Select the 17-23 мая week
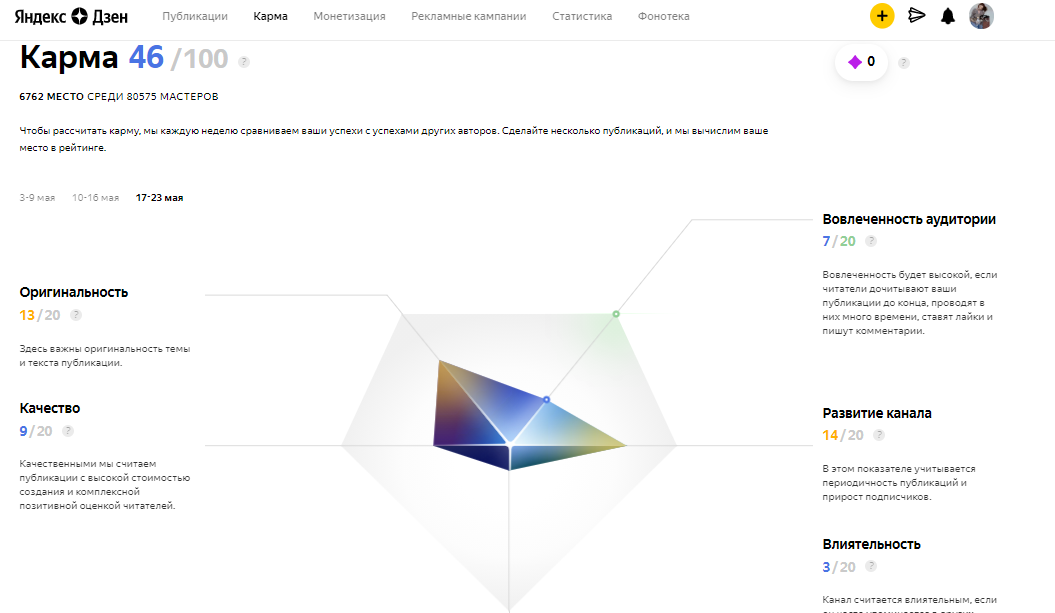The image size is (1055, 613). [x=159, y=198]
